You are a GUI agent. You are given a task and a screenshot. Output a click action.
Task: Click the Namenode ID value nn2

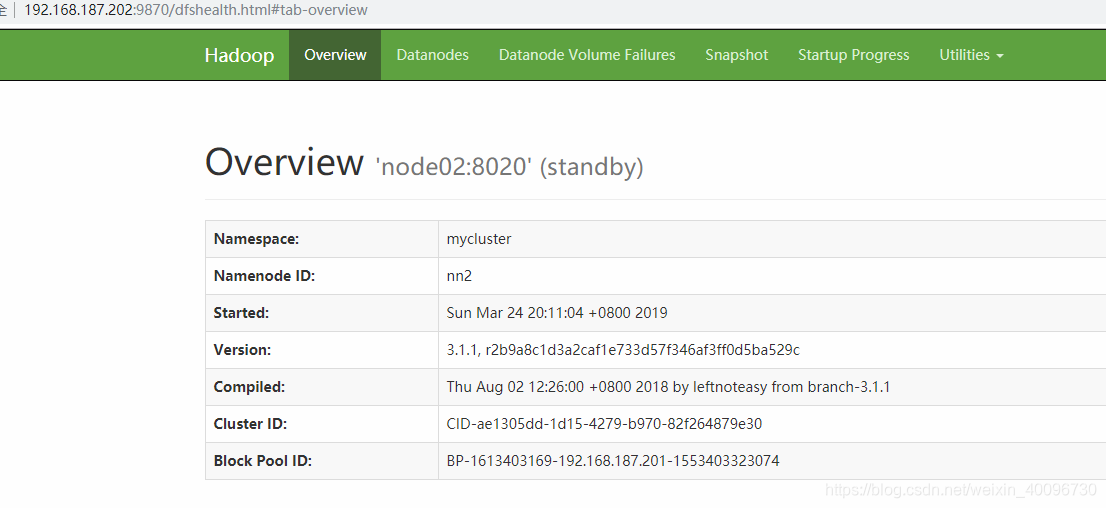pos(459,276)
